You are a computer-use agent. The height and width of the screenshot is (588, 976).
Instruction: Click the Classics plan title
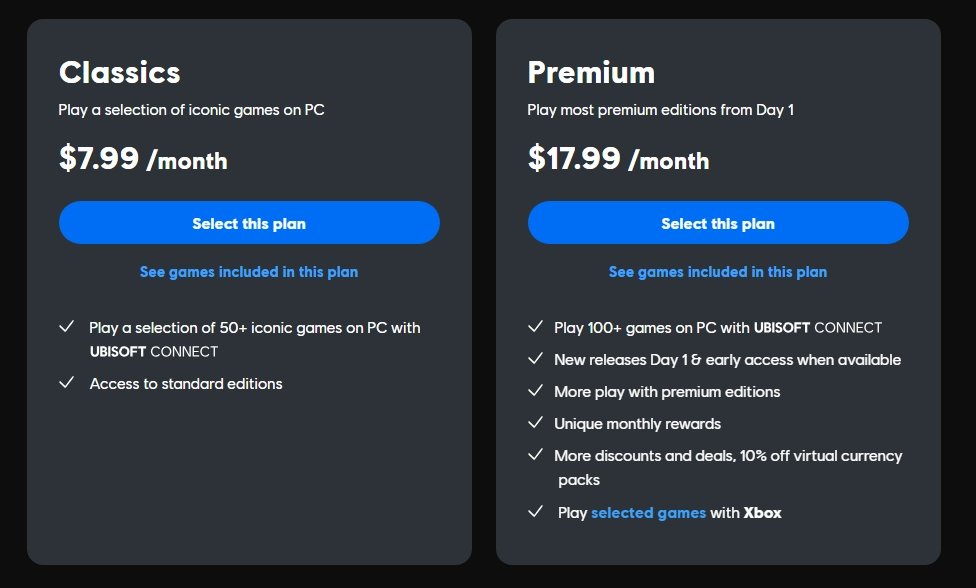point(120,73)
